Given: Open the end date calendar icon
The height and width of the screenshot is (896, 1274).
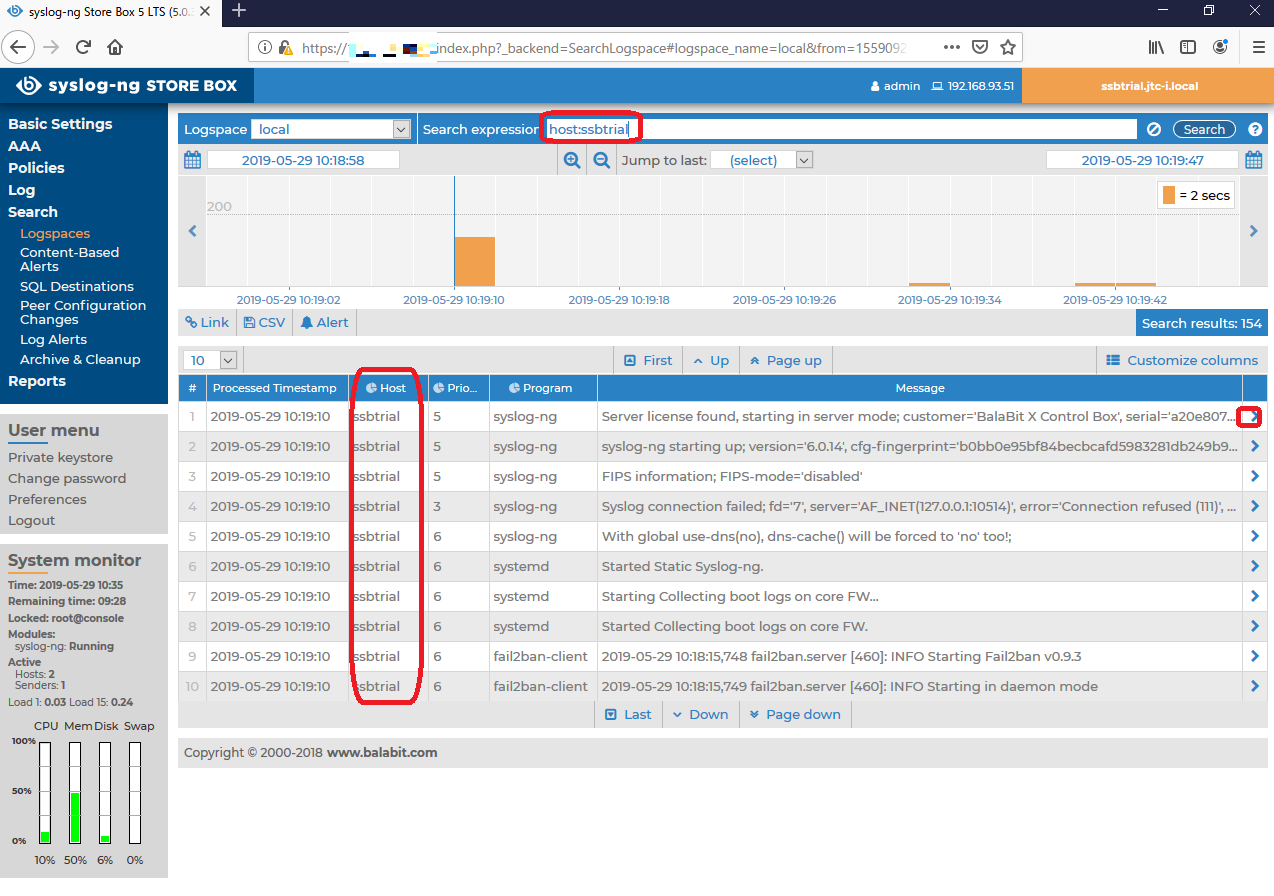Looking at the screenshot, I should (x=1254, y=160).
